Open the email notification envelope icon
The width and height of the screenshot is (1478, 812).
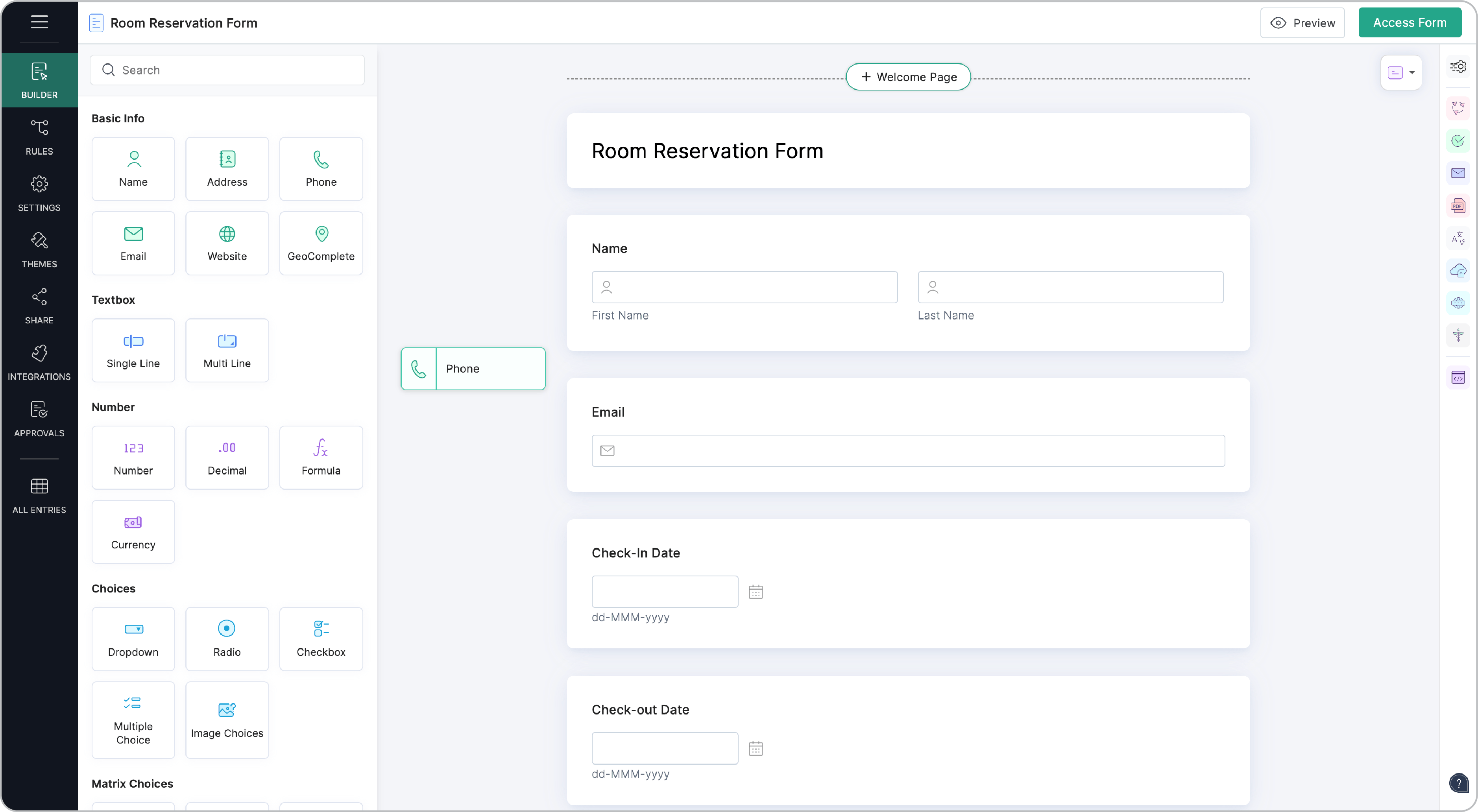pos(1458,173)
